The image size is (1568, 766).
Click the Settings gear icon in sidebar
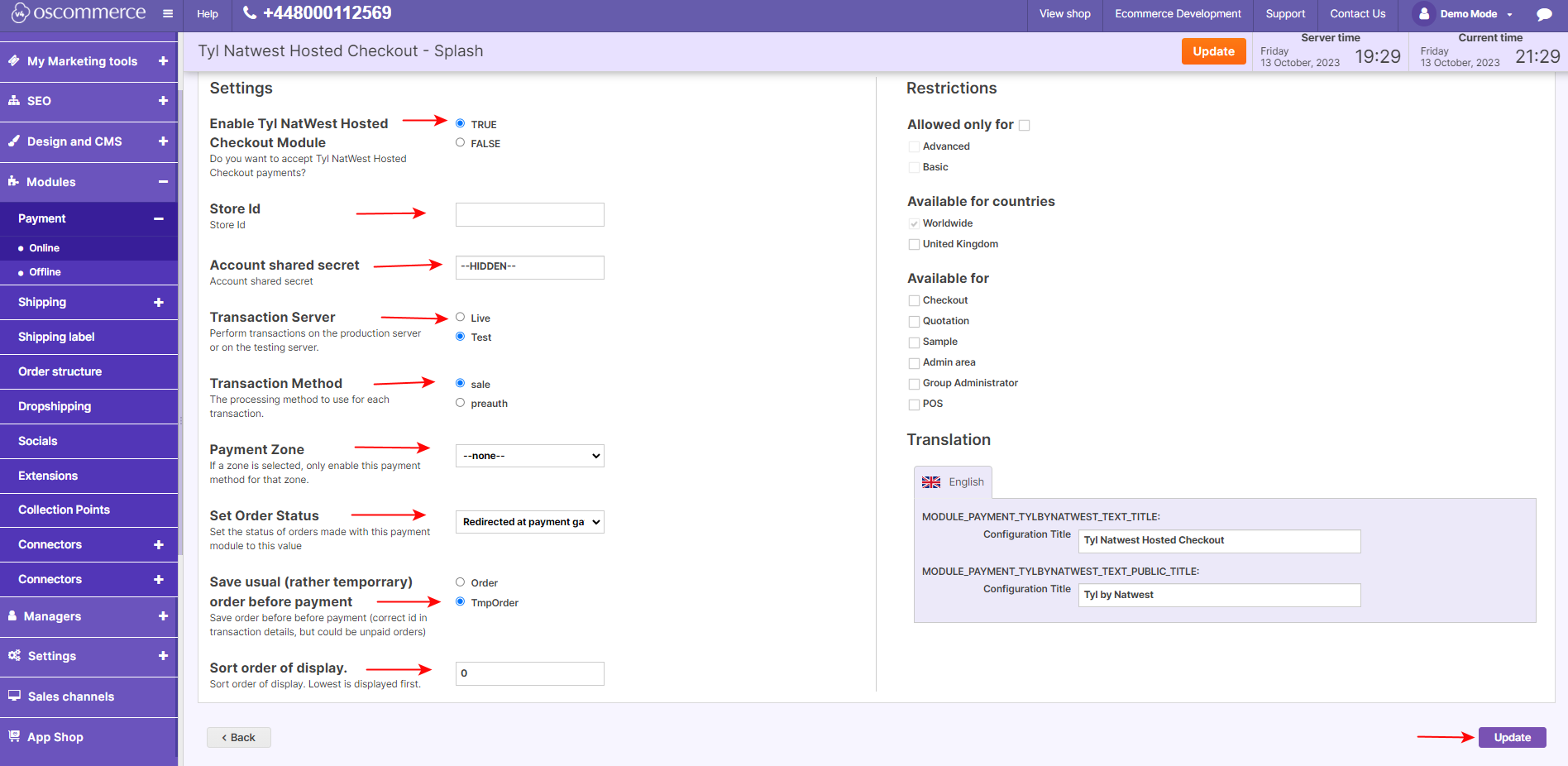(14, 655)
